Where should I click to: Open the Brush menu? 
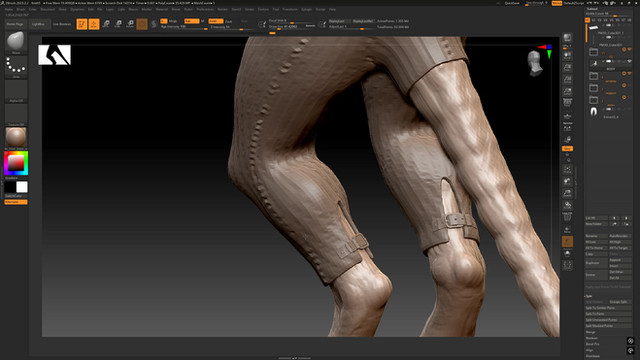(21, 9)
